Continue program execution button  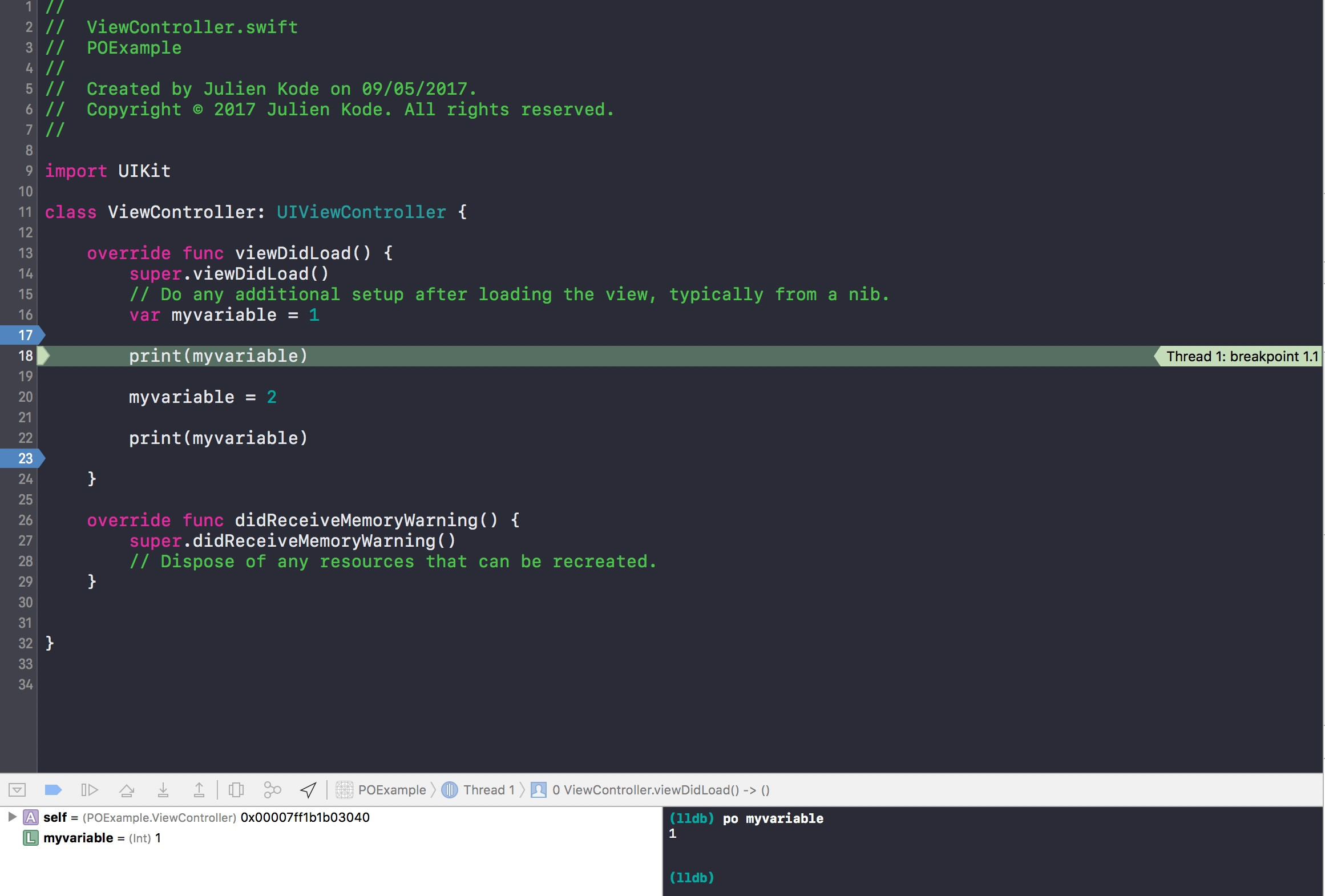tap(90, 790)
